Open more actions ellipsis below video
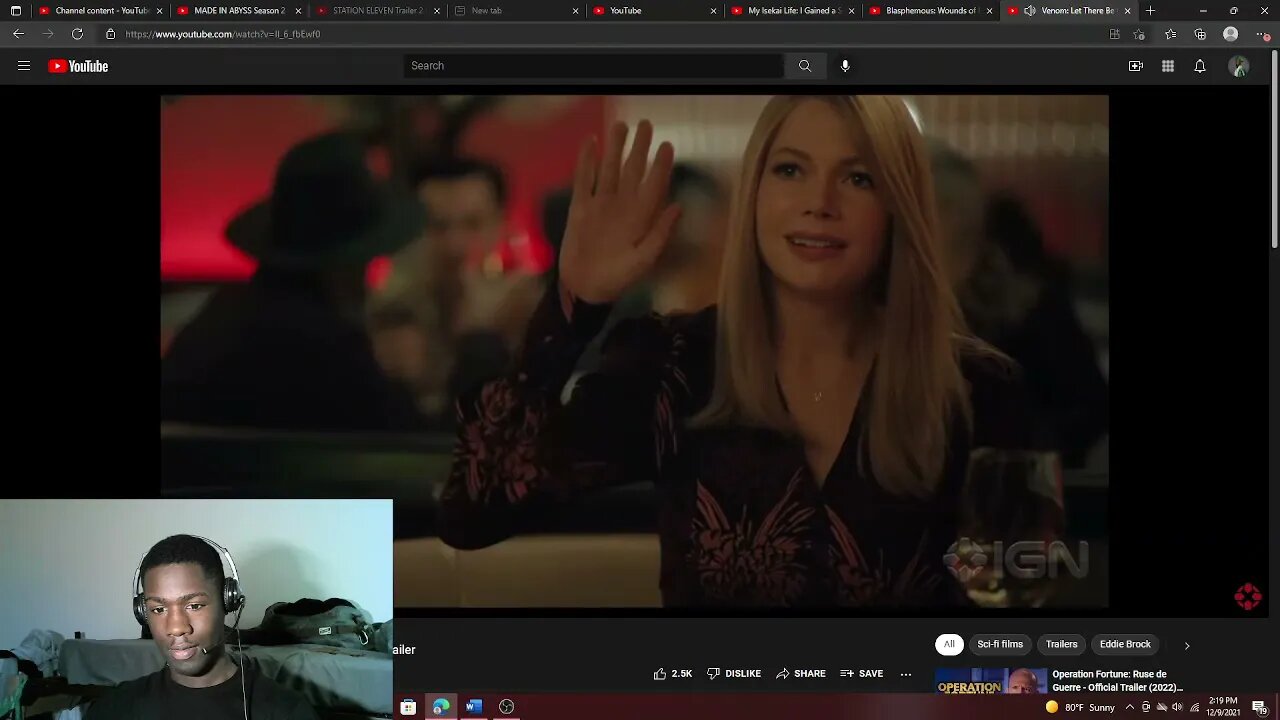Viewport: 1280px width, 720px height. coord(906,674)
